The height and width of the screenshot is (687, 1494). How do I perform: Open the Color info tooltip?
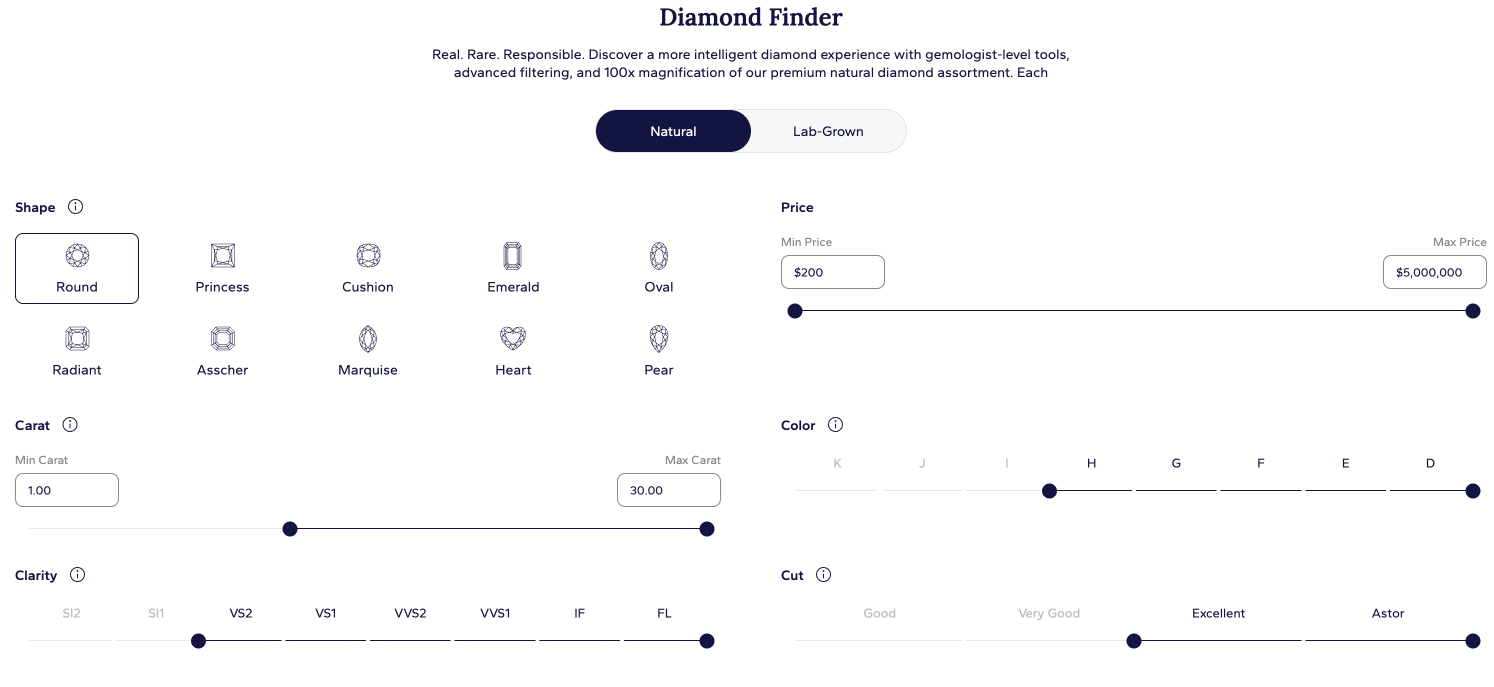tap(835, 424)
